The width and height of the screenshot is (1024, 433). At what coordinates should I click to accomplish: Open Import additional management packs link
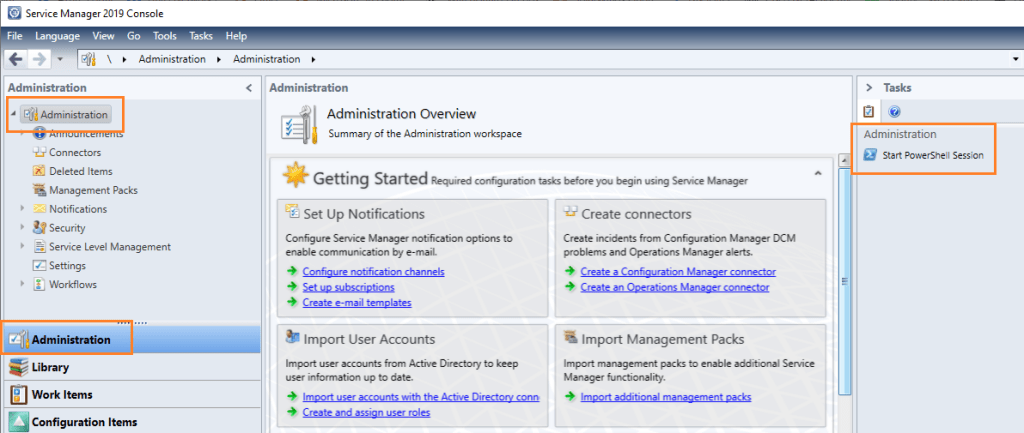666,397
